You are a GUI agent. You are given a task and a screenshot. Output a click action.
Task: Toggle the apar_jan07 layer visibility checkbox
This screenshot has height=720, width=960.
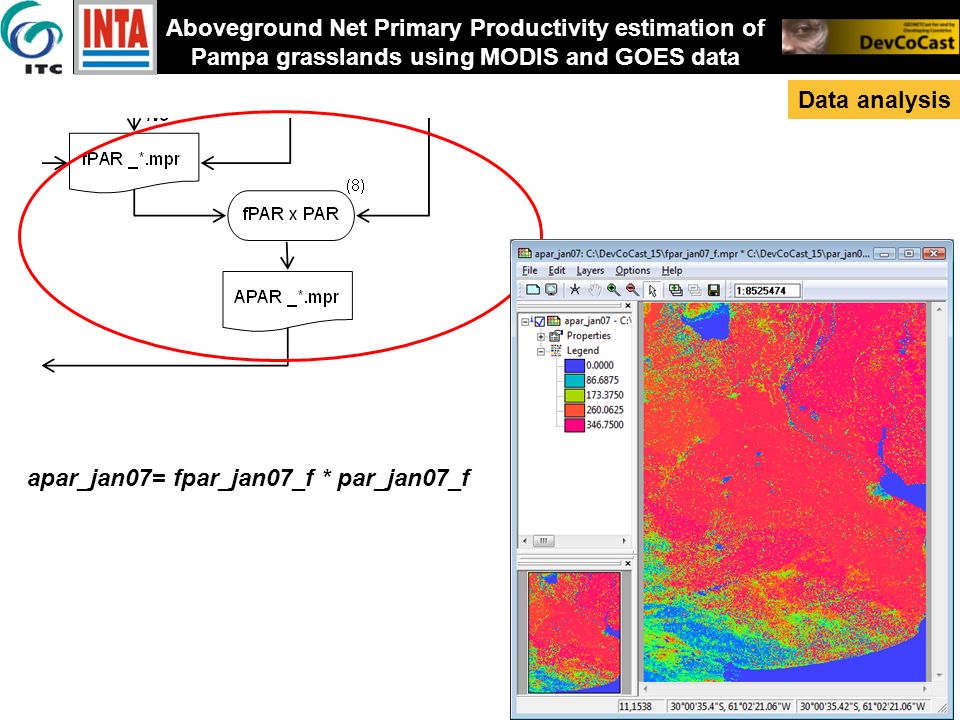pyautogui.click(x=539, y=321)
